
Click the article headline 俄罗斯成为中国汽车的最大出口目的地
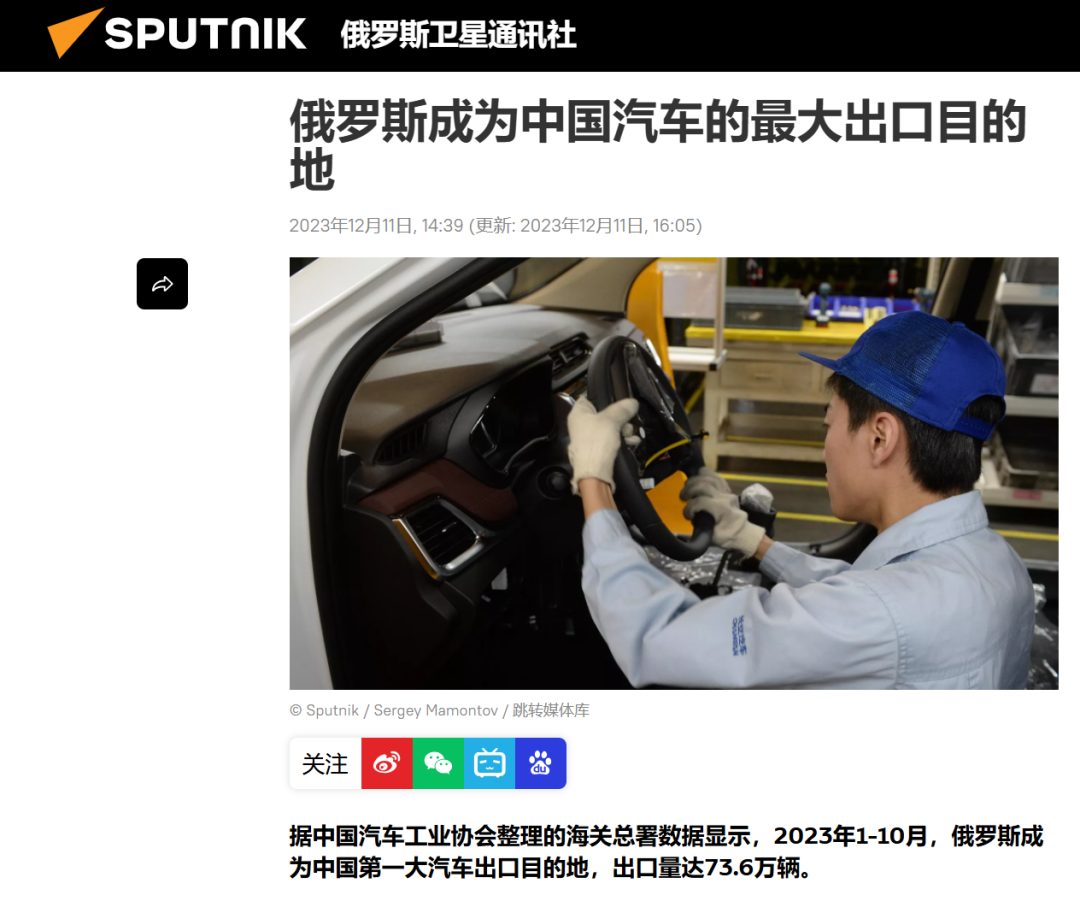point(658,145)
